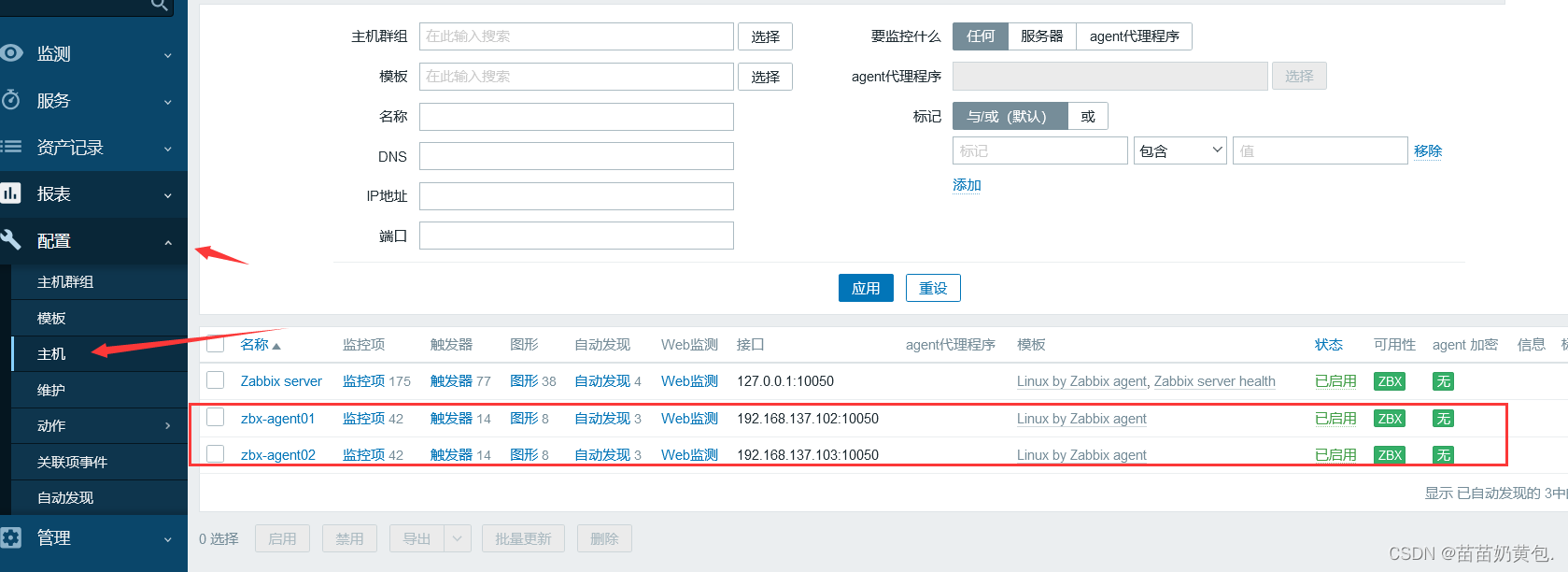
Task: Select 服务器 in monitored-by filter
Action: tap(1042, 36)
